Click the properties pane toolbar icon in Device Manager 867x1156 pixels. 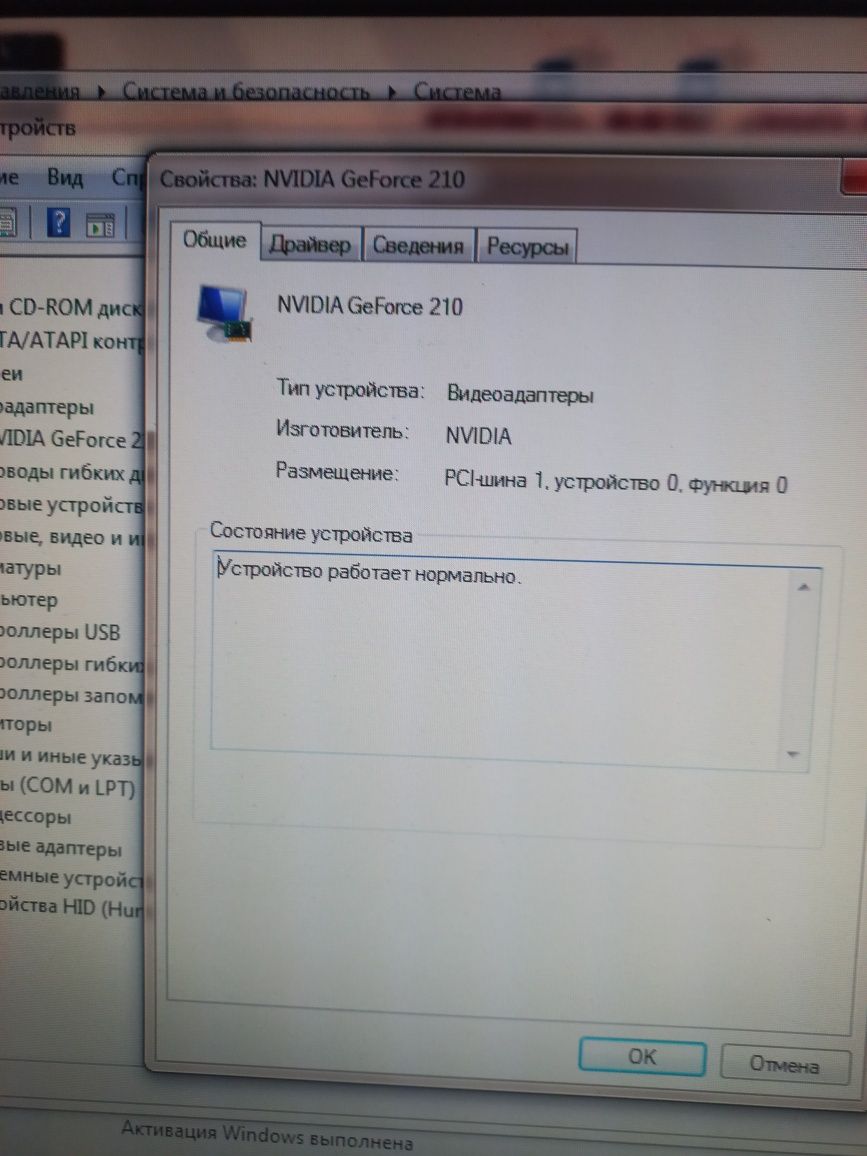pyautogui.click(x=100, y=224)
